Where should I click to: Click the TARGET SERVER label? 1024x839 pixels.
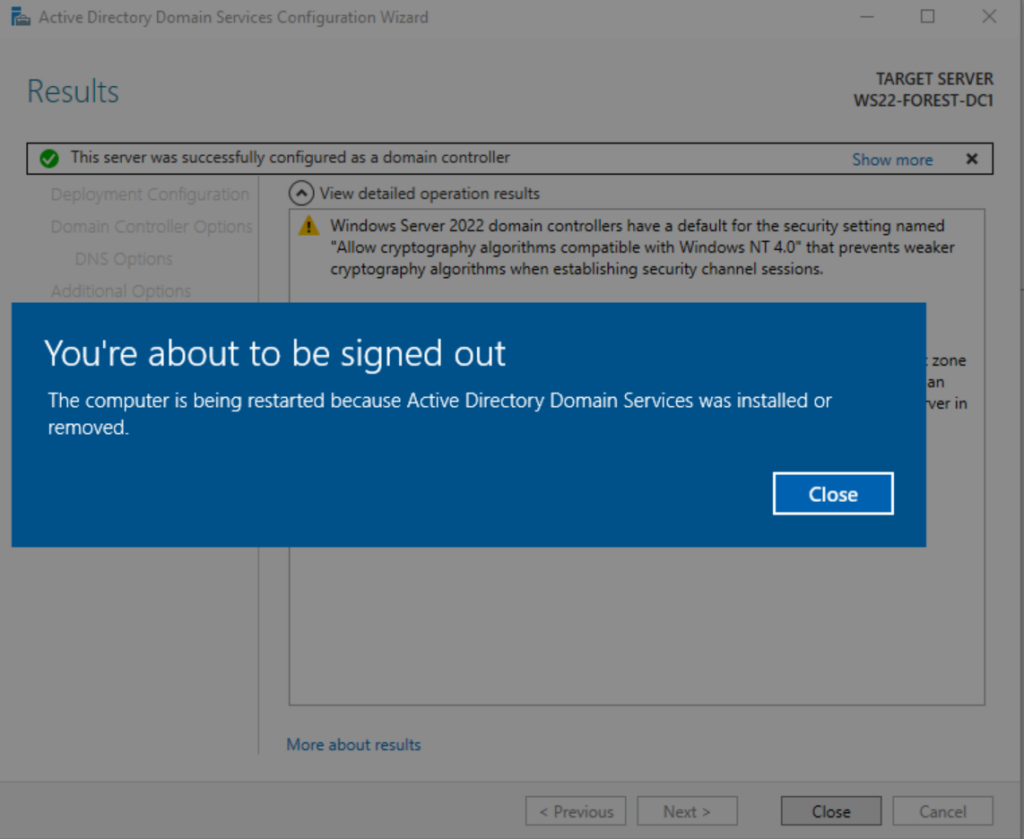[x=935, y=79]
